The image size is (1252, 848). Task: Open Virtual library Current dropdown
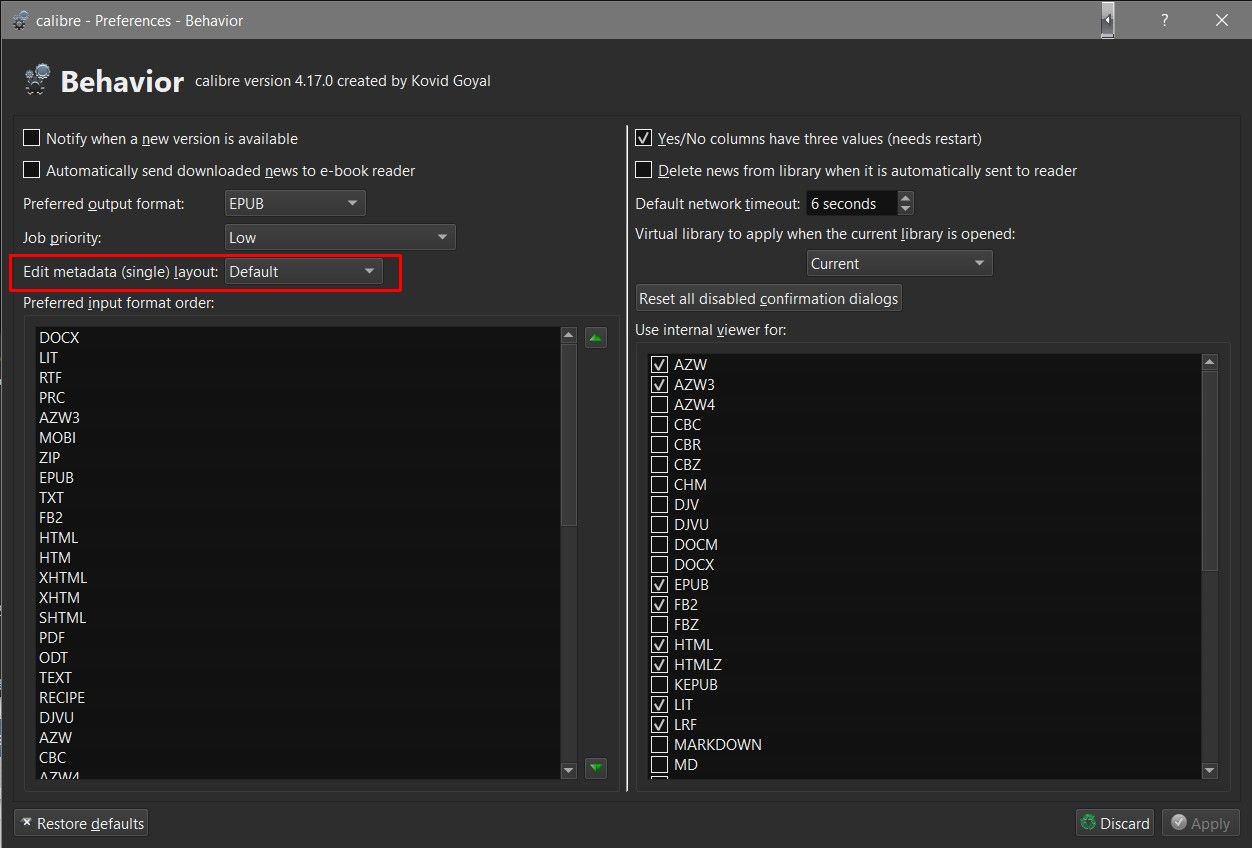(x=899, y=263)
